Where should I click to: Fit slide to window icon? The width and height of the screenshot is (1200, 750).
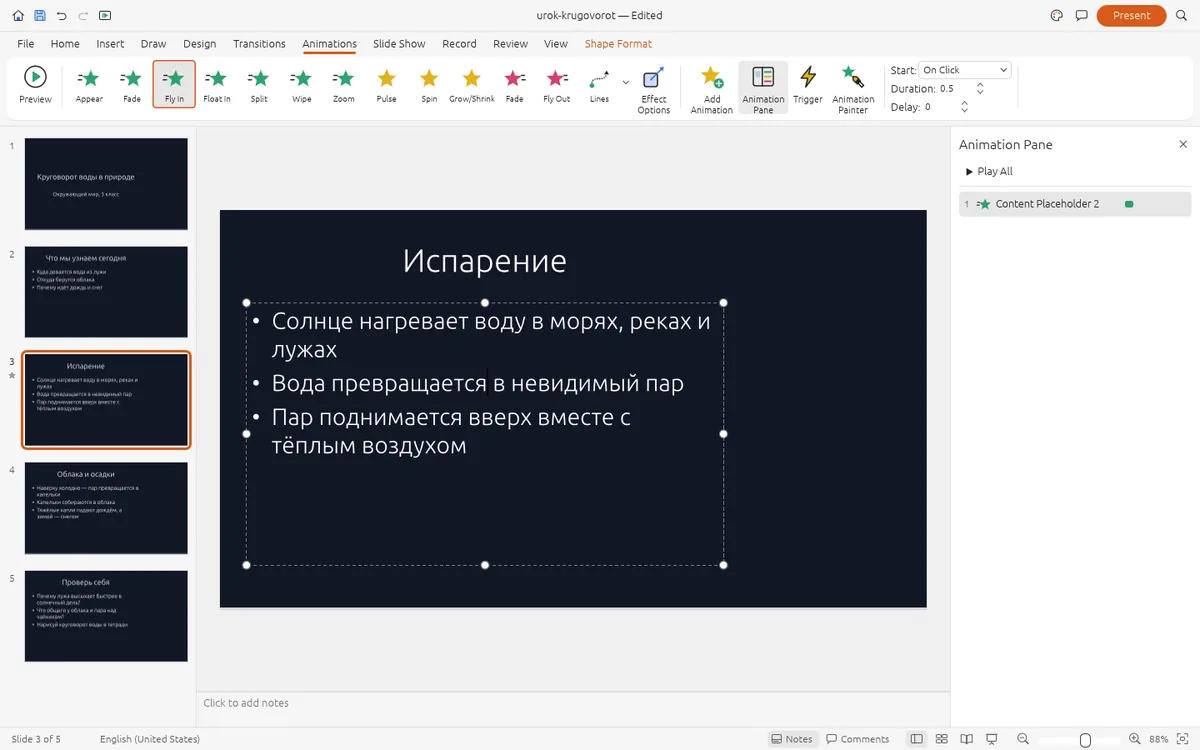[x=1184, y=739]
